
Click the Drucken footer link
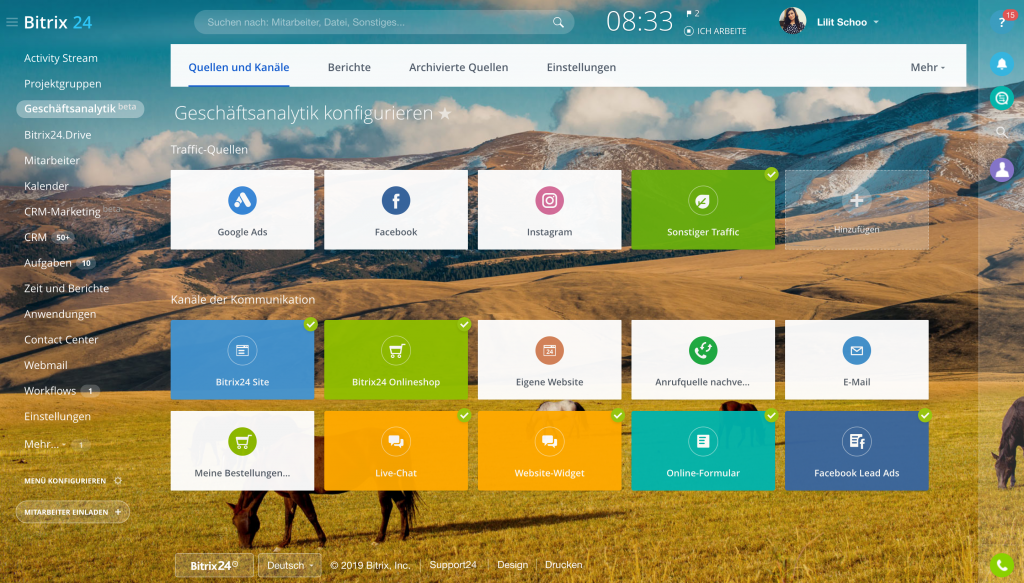point(564,565)
